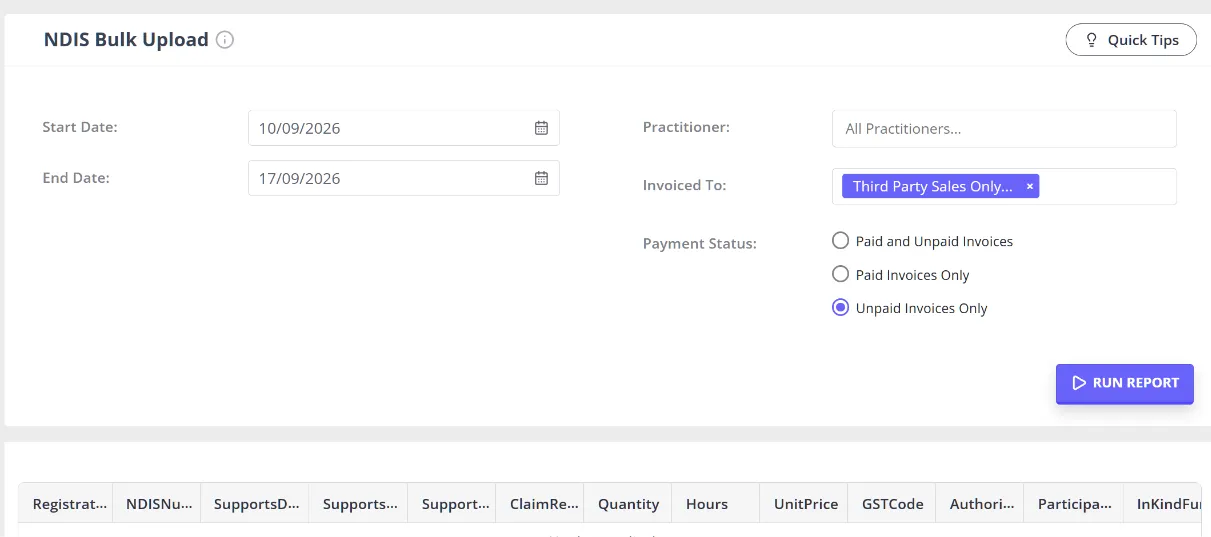Select Paid and Unpaid Invoices option
The image size is (1211, 537).
(x=841, y=241)
